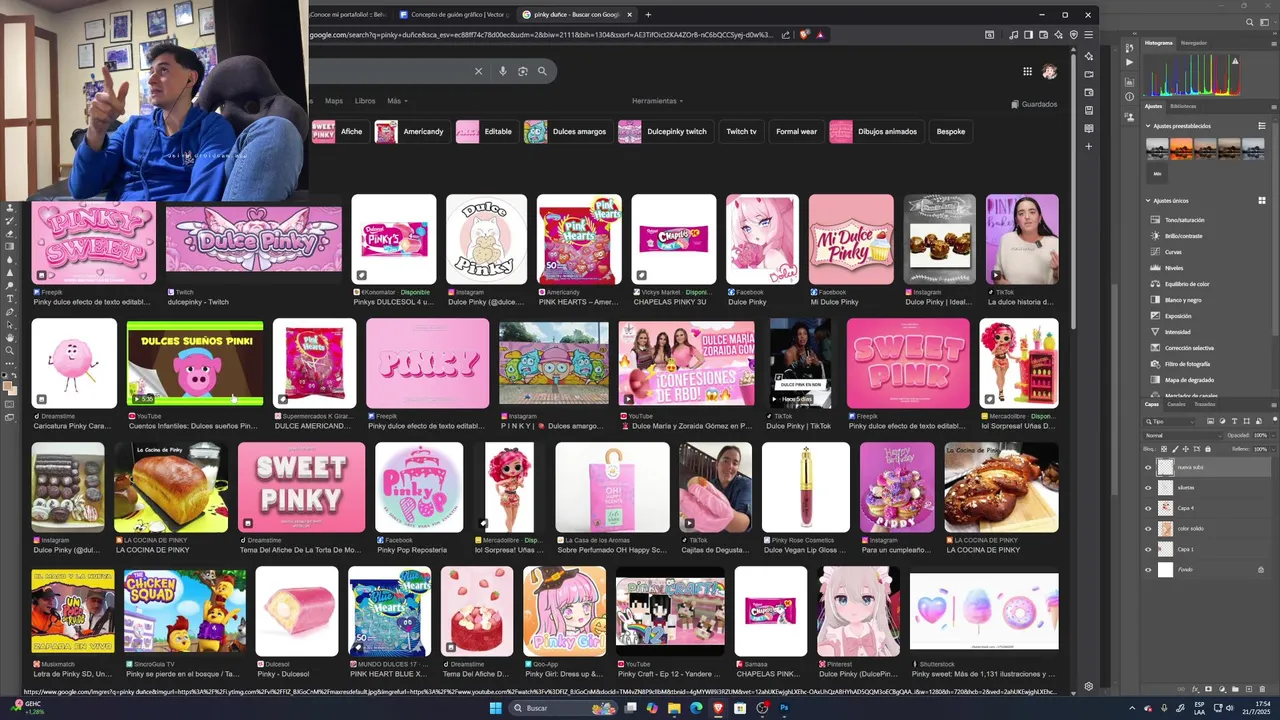Open the Tipo layer filter dropdown
This screenshot has height=720, width=1280.
tap(1169, 421)
